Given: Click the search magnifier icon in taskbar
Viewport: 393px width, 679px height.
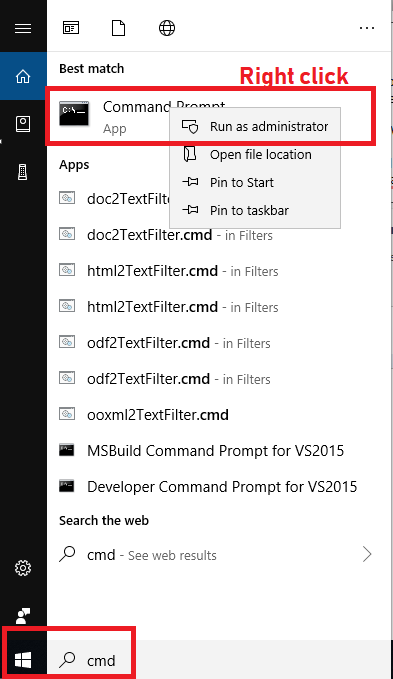Looking at the screenshot, I should click(67, 660).
